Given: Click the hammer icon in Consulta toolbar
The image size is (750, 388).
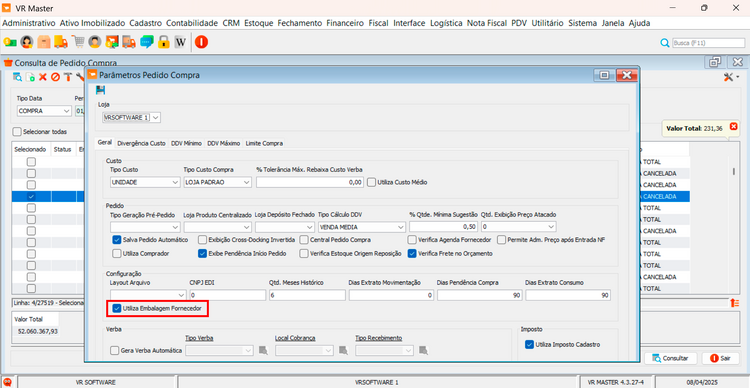Looking at the screenshot, I should pos(68,77).
